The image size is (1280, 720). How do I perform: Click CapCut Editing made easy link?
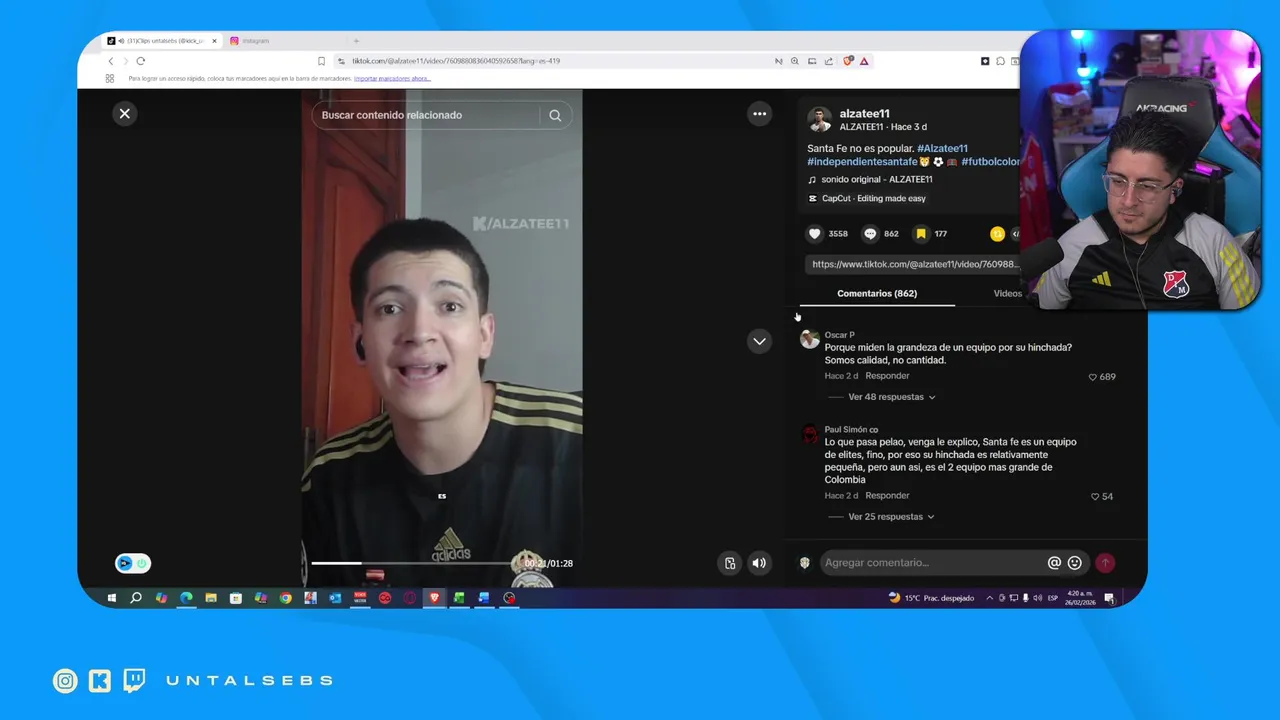tap(867, 199)
